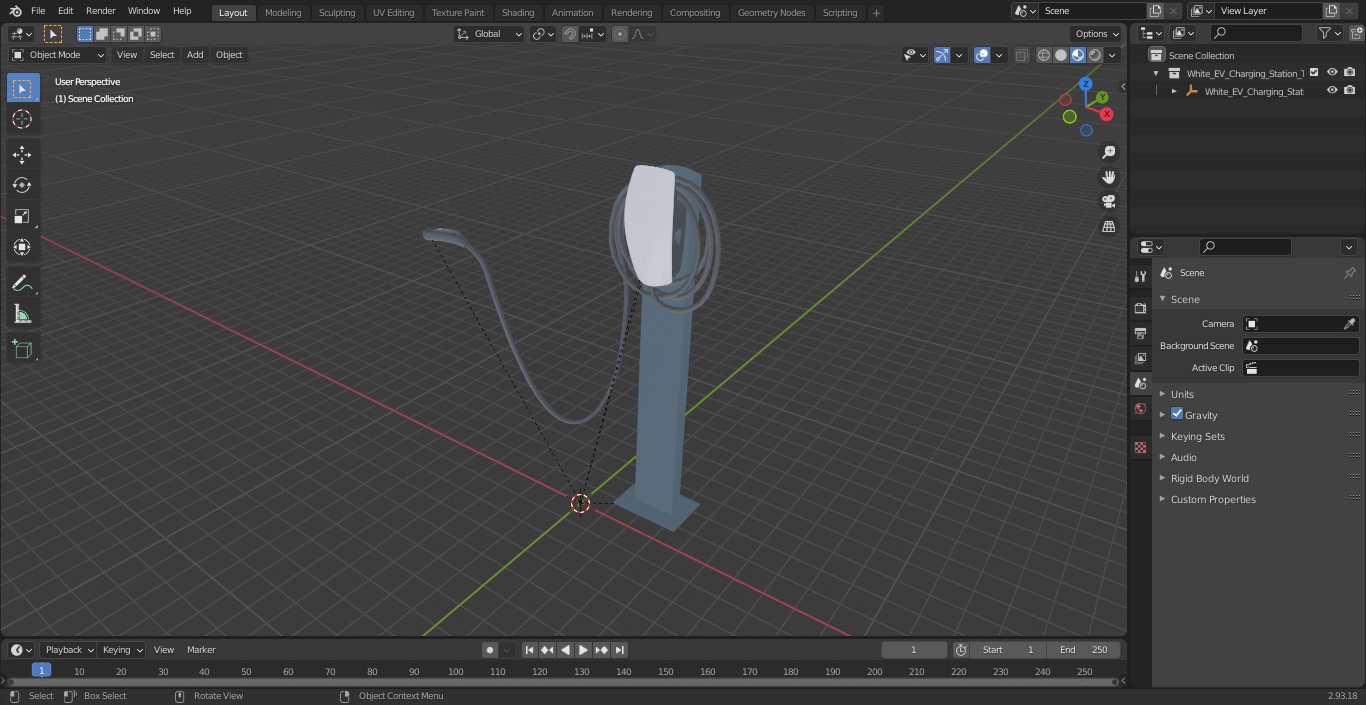This screenshot has height=705, width=1366.
Task: Open the World properties tab
Action: point(1140,409)
